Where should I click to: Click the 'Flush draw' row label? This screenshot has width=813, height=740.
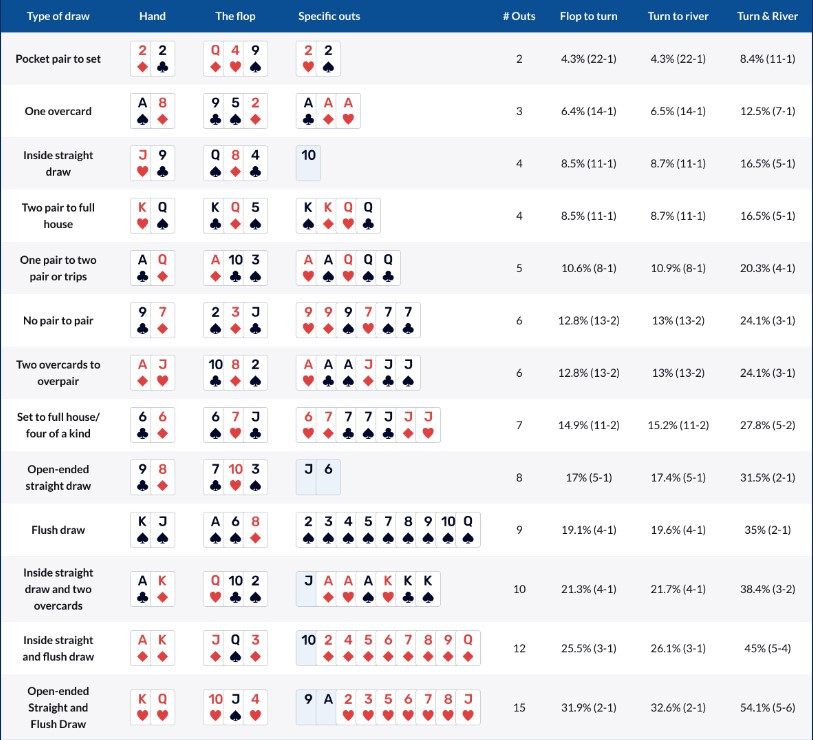click(58, 530)
